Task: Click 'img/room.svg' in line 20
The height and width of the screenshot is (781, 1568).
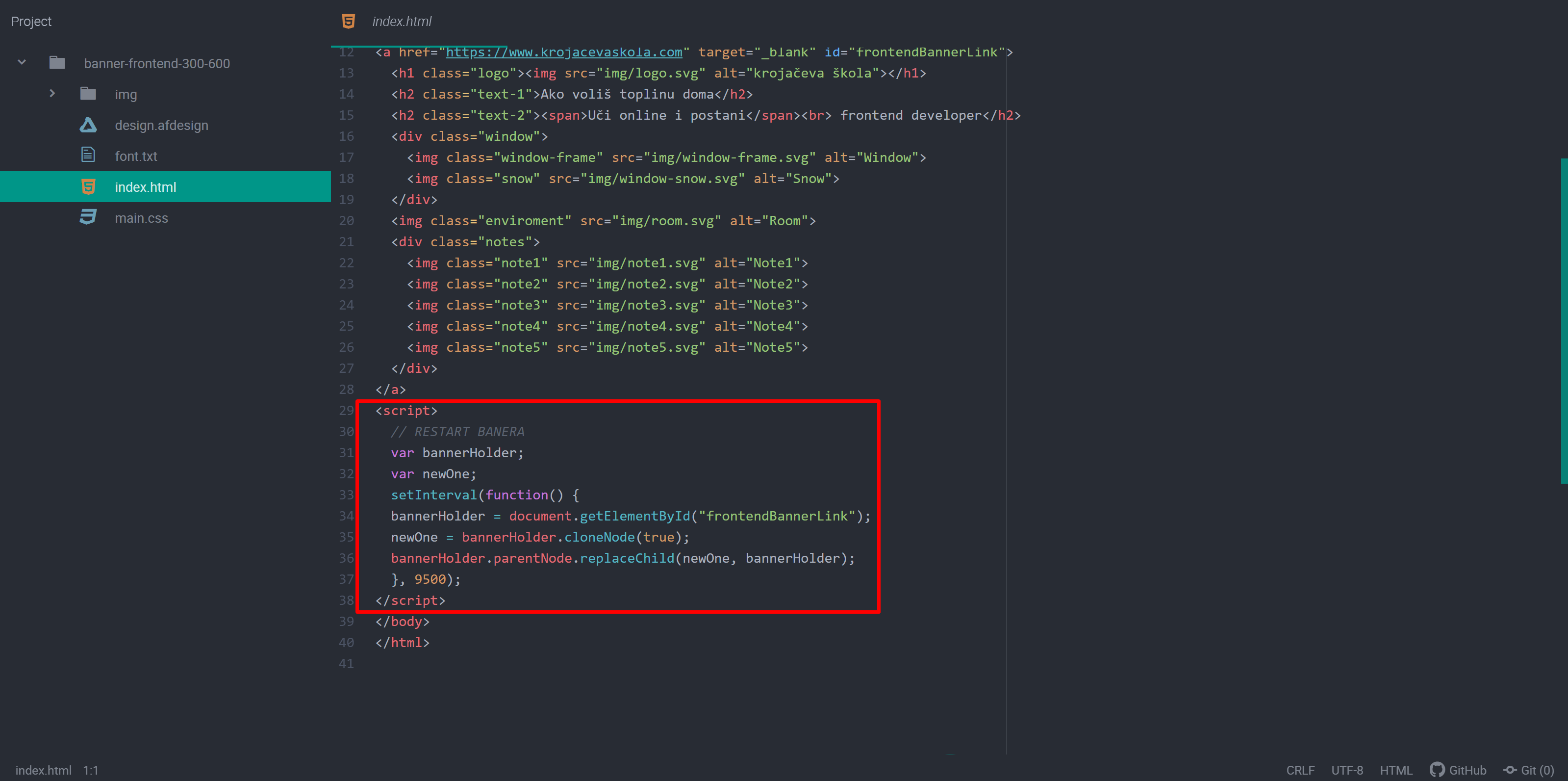Action: click(x=666, y=221)
